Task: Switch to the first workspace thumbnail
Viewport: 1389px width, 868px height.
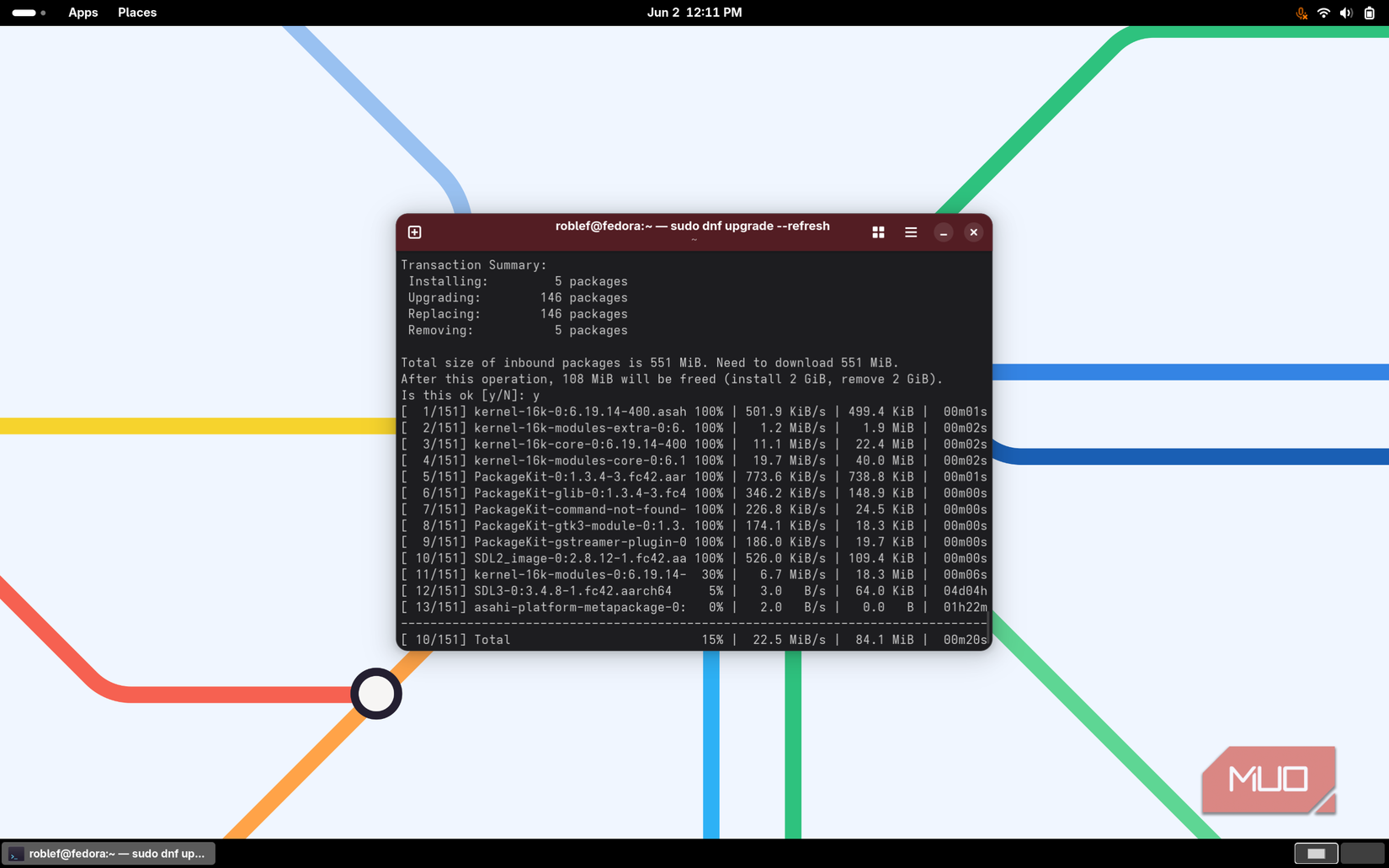Action: point(1317,854)
